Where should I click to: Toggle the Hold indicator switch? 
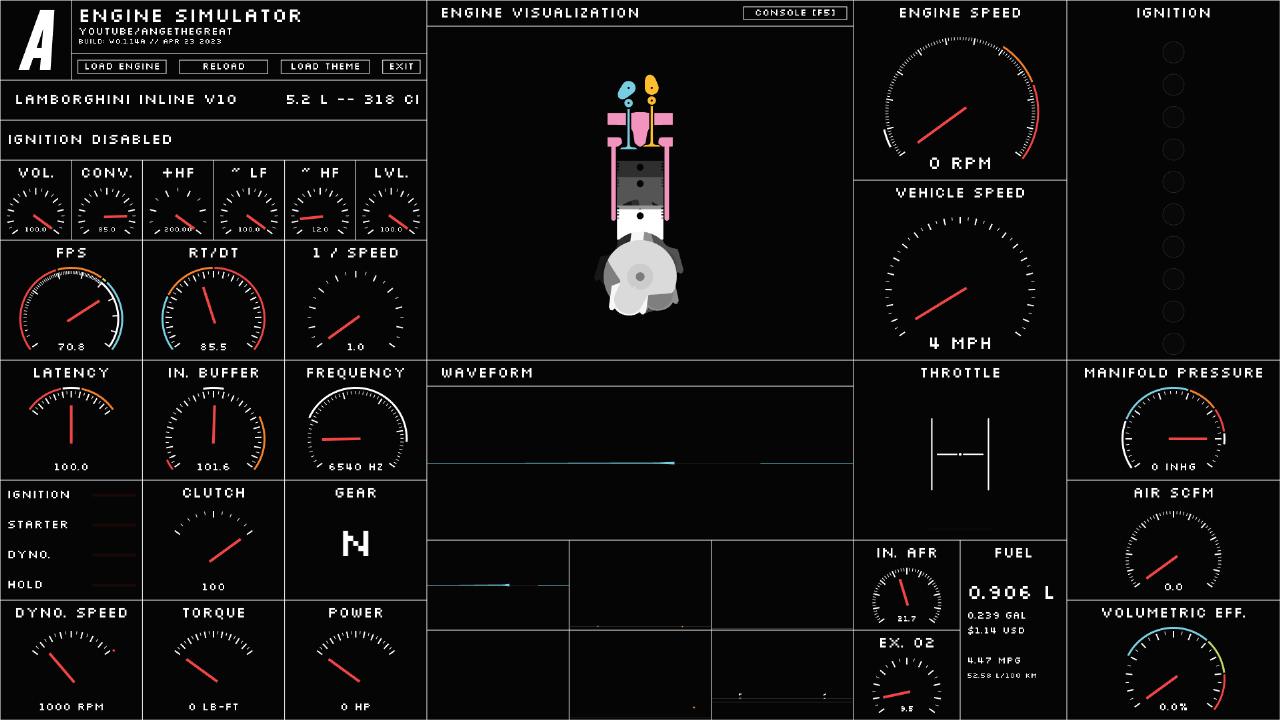tap(113, 585)
